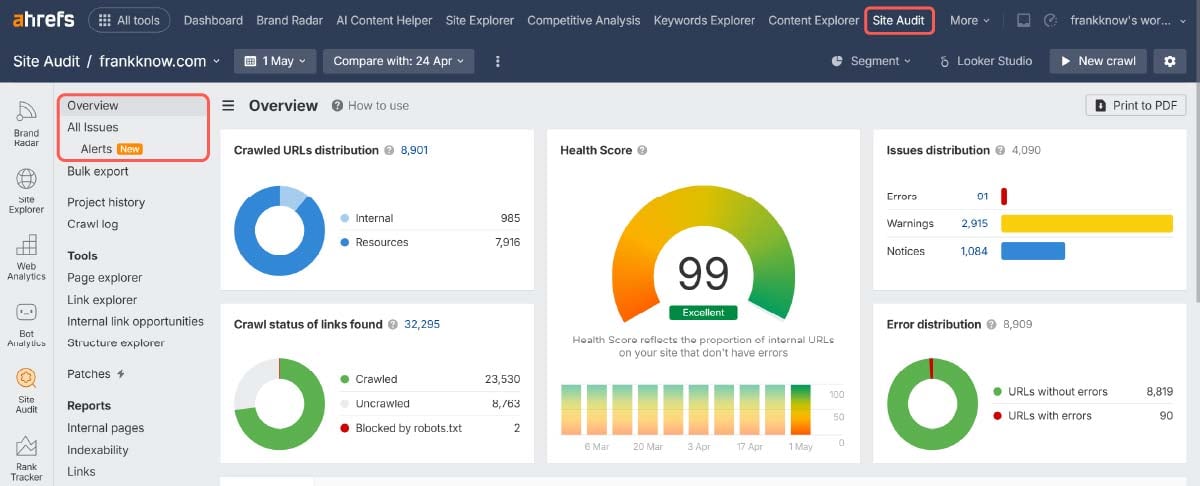Open All Issues in the left menu
1200x486 pixels.
click(x=93, y=127)
